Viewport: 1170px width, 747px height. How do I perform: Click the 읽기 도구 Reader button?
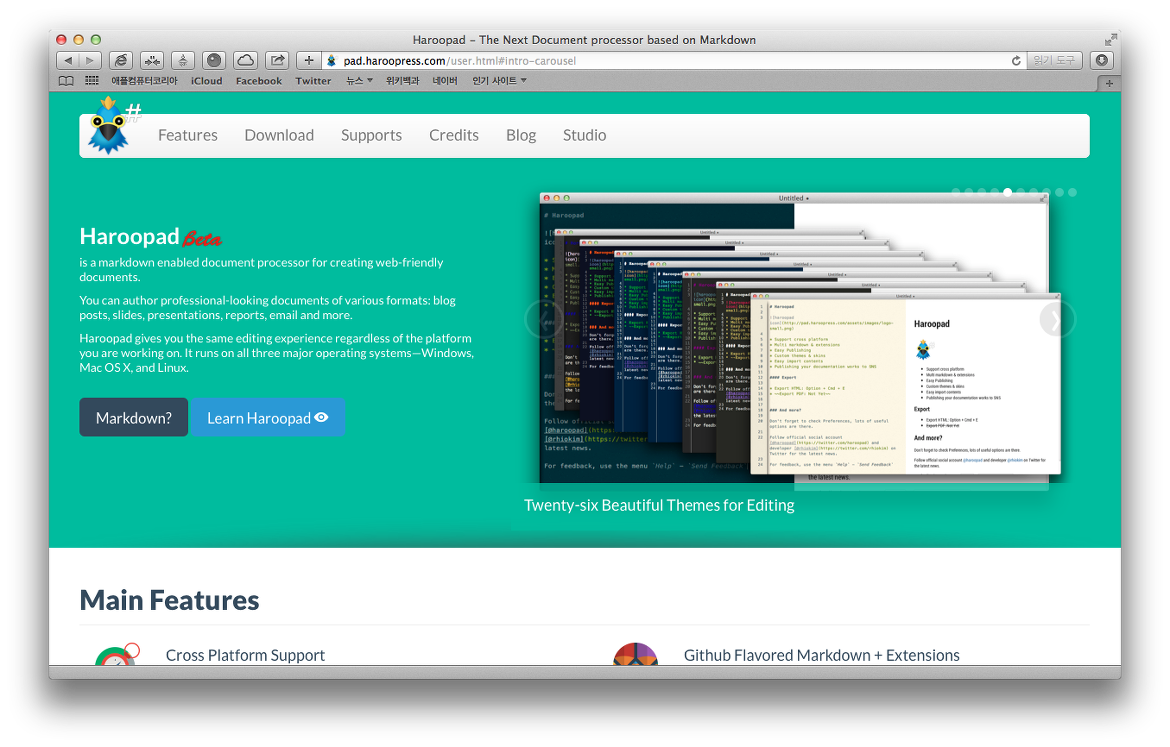pyautogui.click(x=1054, y=60)
